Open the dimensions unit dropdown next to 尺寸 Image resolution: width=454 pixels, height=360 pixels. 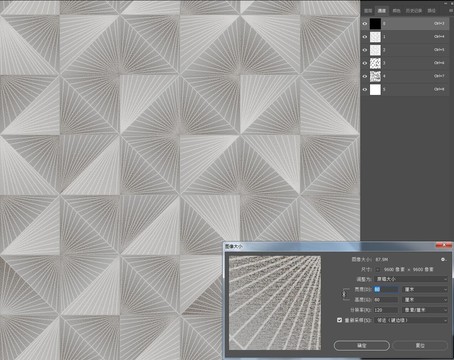pyautogui.click(x=378, y=269)
